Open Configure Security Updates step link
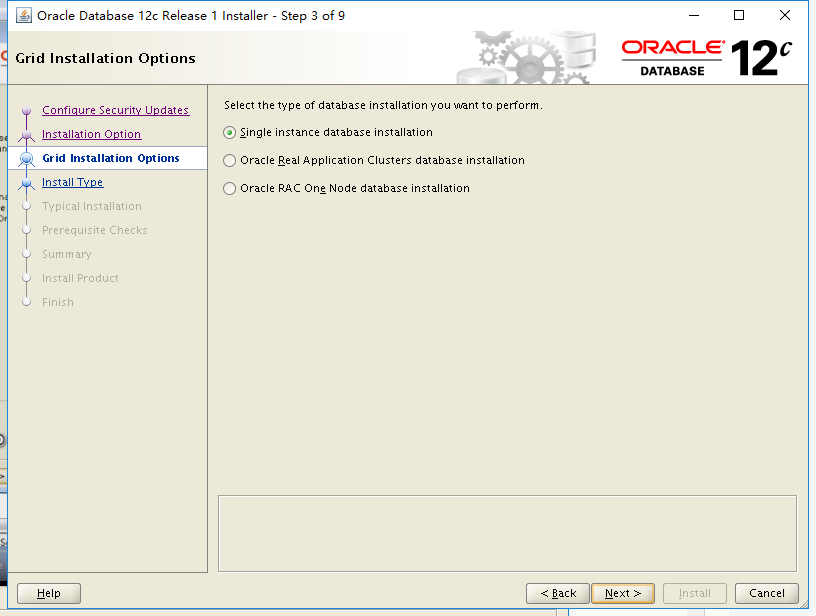This screenshot has height=616, width=816. (x=116, y=110)
